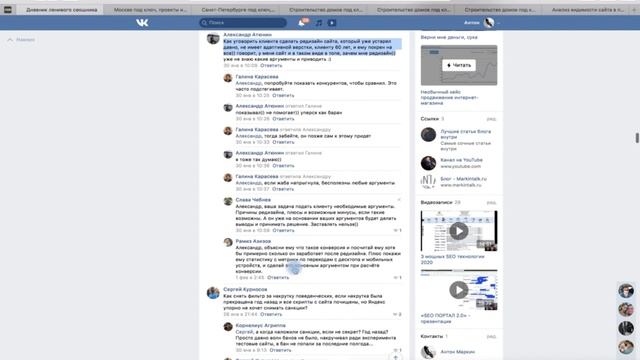
Task: Open link 'Лучшие статьи блога внутри'
Action: coord(465,134)
